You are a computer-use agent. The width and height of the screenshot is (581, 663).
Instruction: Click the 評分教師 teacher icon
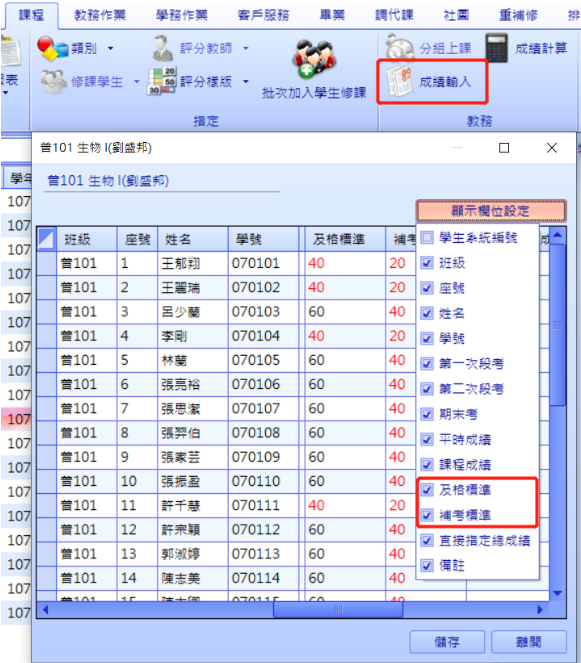click(162, 48)
